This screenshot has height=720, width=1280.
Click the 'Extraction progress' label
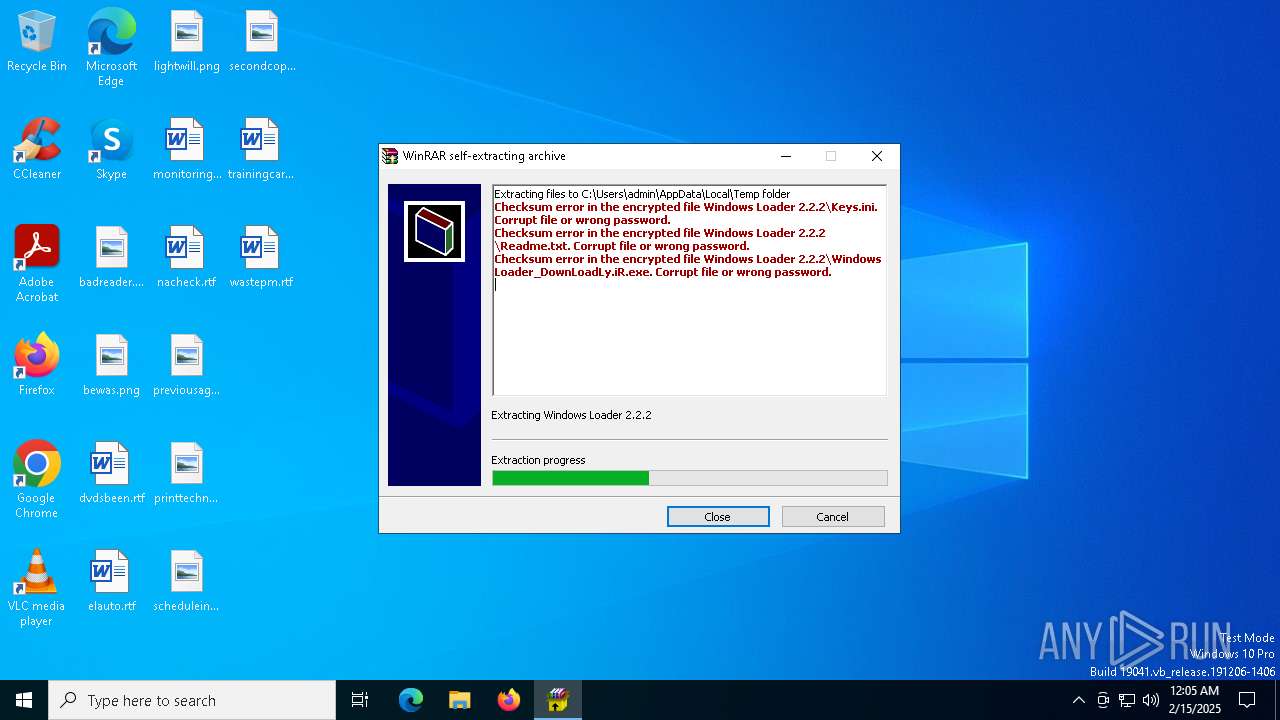tap(538, 460)
